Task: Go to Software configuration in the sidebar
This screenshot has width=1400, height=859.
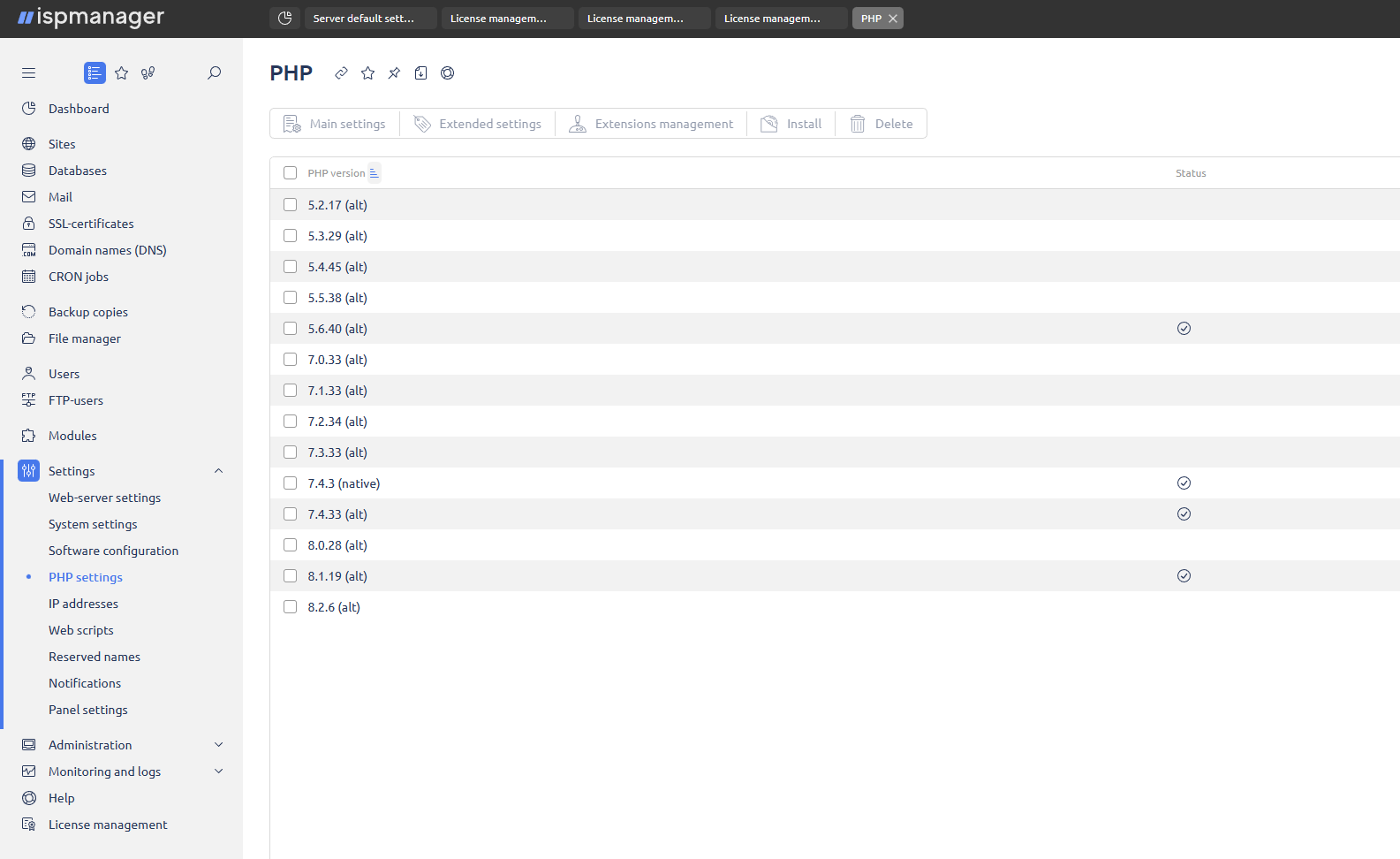Action: click(x=113, y=551)
